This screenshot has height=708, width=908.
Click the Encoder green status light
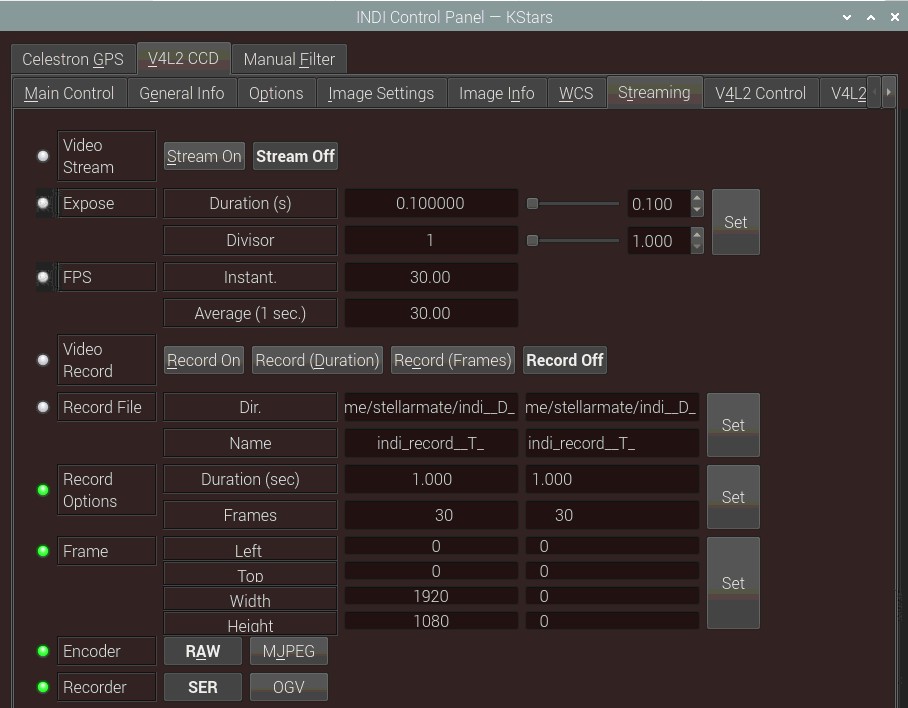43,651
